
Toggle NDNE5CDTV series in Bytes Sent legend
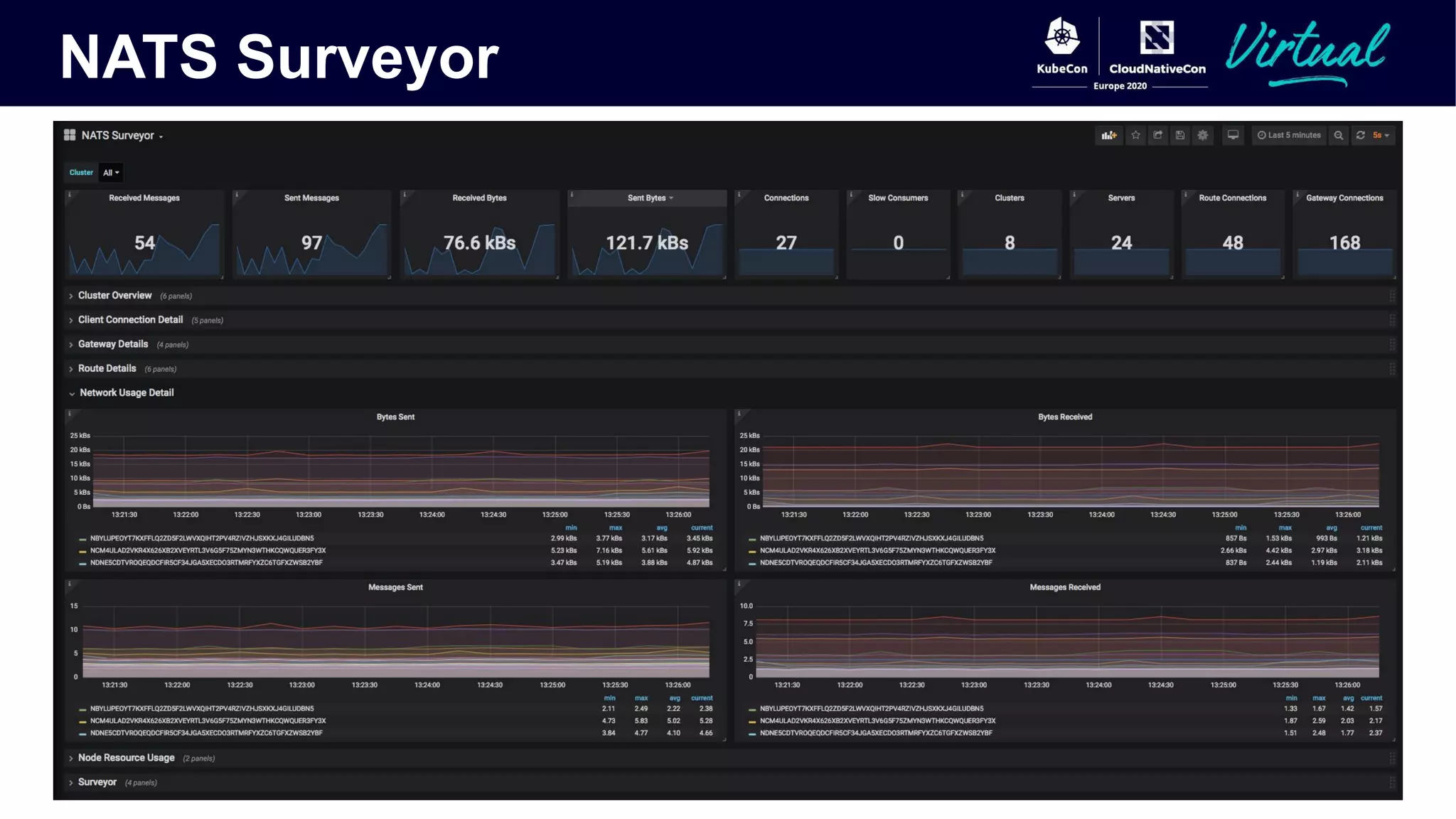point(206,562)
